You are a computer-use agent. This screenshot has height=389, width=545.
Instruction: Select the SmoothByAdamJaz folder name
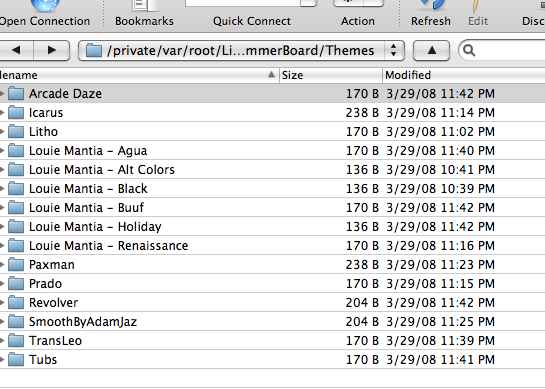point(83,322)
